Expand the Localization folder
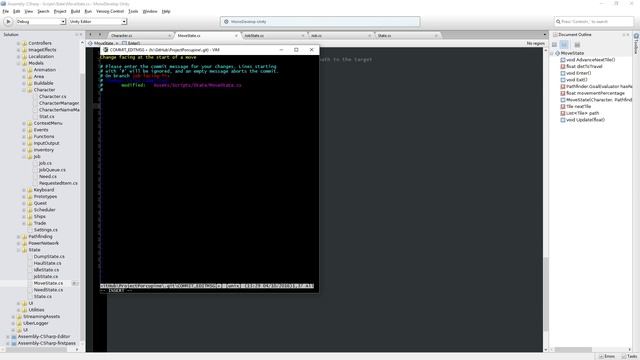The image size is (640, 360). 18,57
